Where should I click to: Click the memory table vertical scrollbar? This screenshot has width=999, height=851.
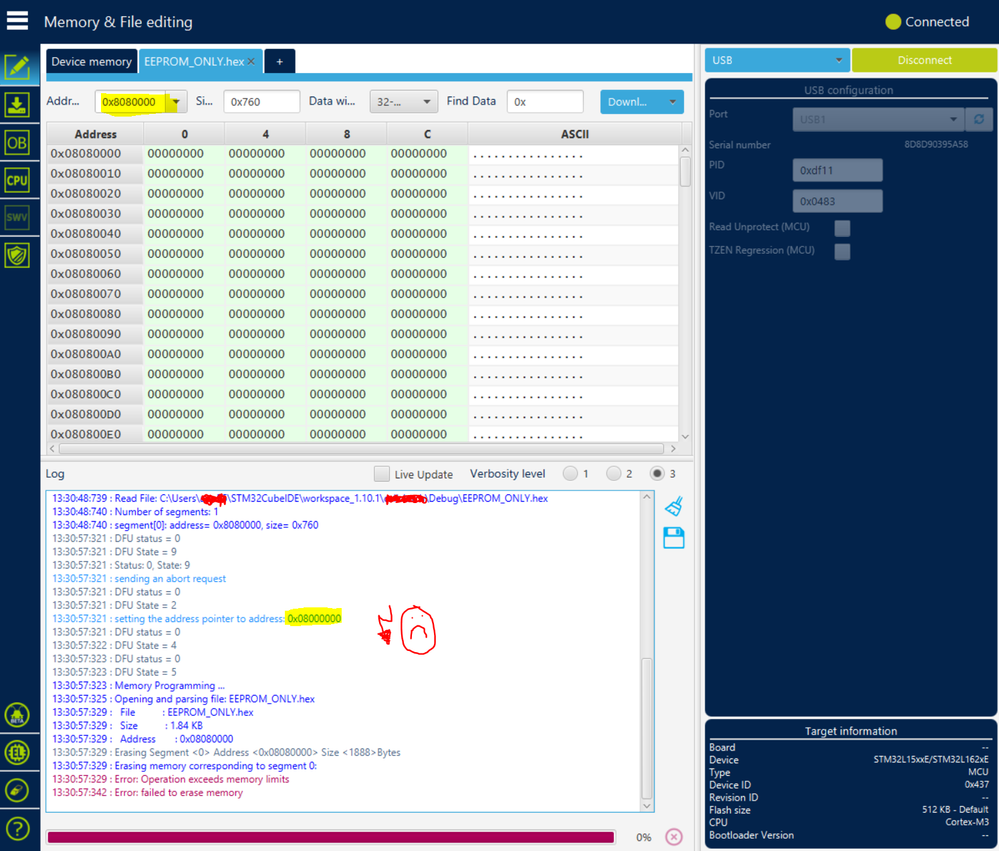pyautogui.click(x=686, y=171)
